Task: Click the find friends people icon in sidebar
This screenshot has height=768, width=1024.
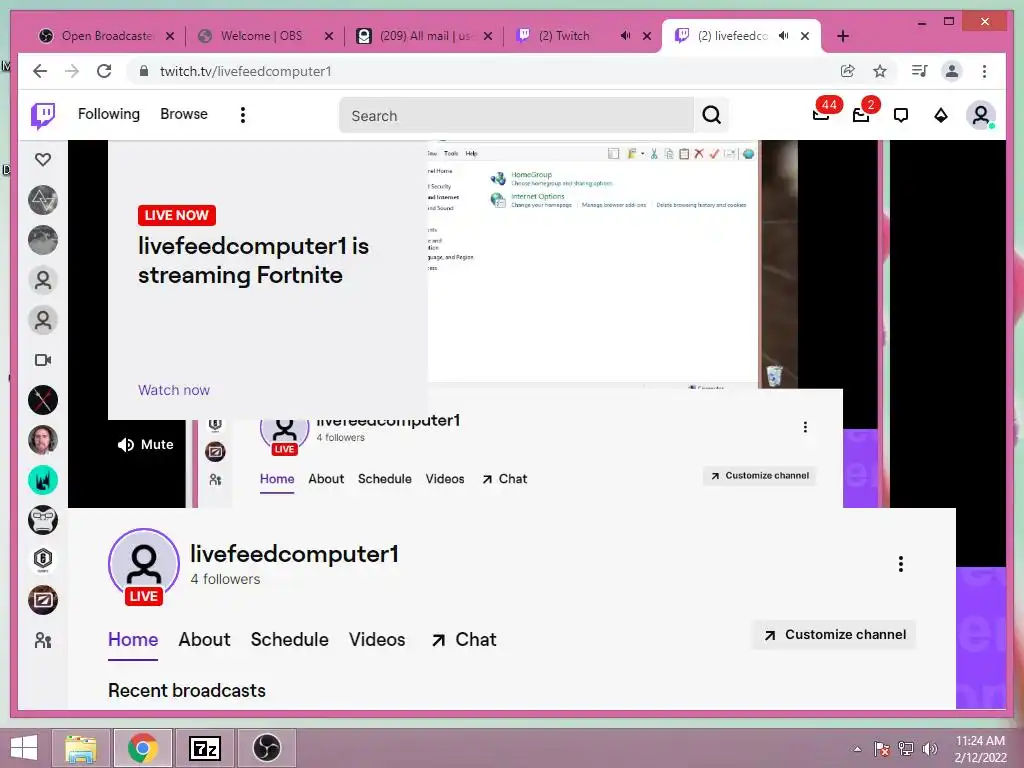Action: point(43,640)
